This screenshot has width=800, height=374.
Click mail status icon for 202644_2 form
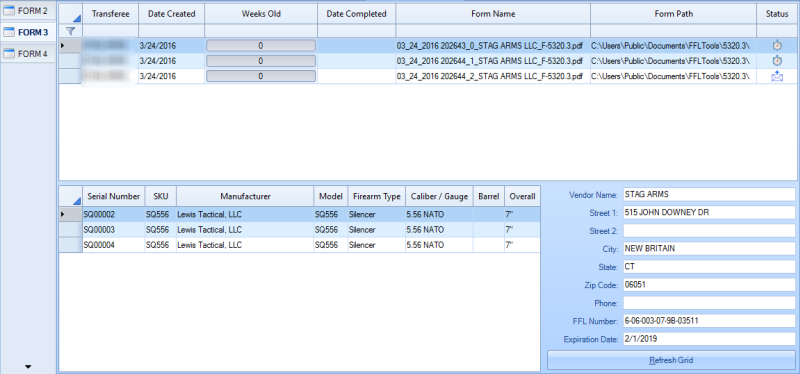click(777, 77)
